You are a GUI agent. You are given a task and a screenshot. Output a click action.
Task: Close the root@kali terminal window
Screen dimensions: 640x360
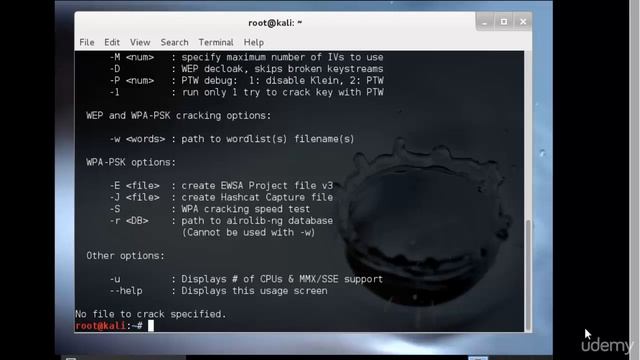click(x=523, y=22)
